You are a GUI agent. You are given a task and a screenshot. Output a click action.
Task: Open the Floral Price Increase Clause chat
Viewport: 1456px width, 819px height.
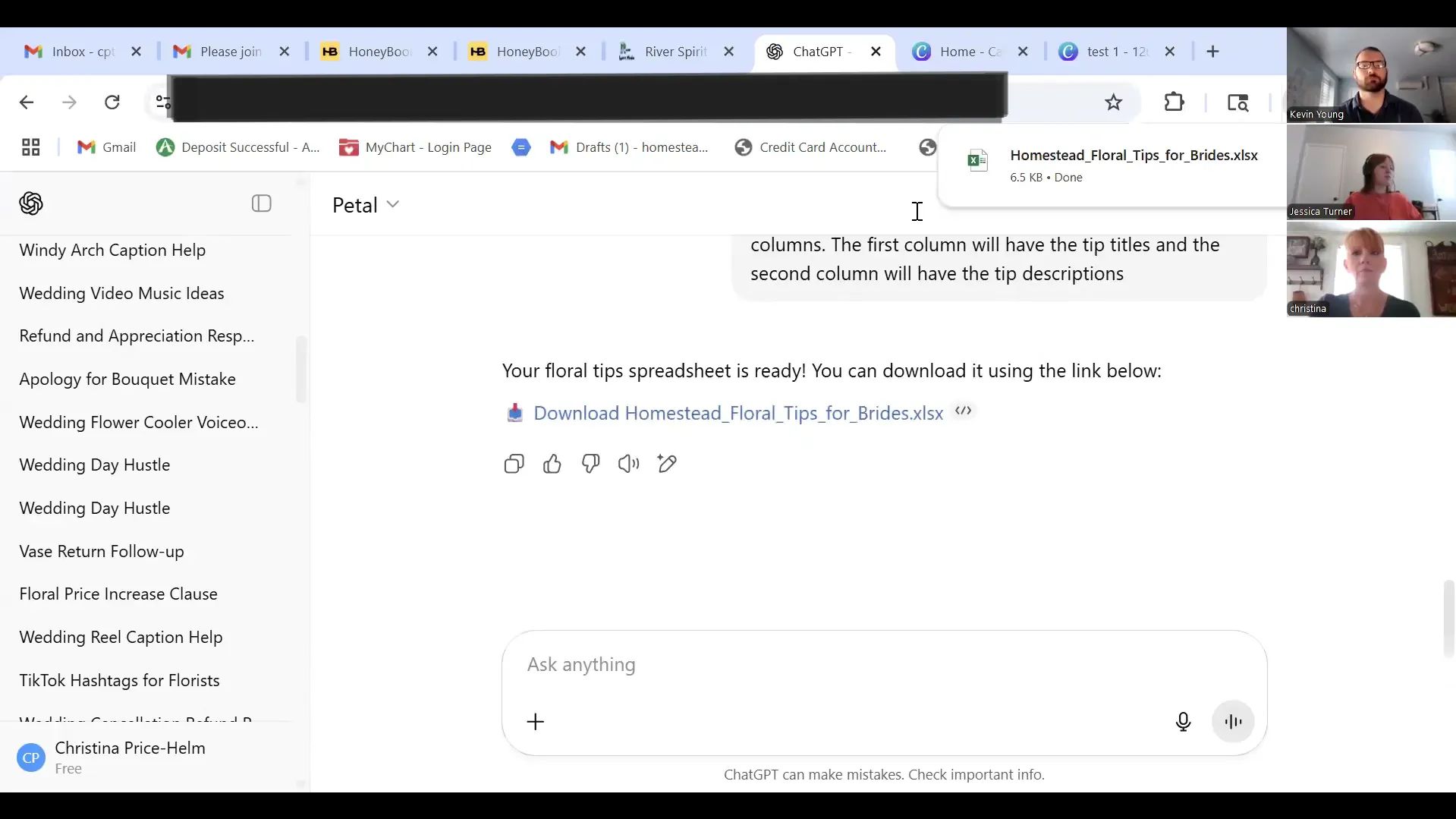(x=118, y=594)
